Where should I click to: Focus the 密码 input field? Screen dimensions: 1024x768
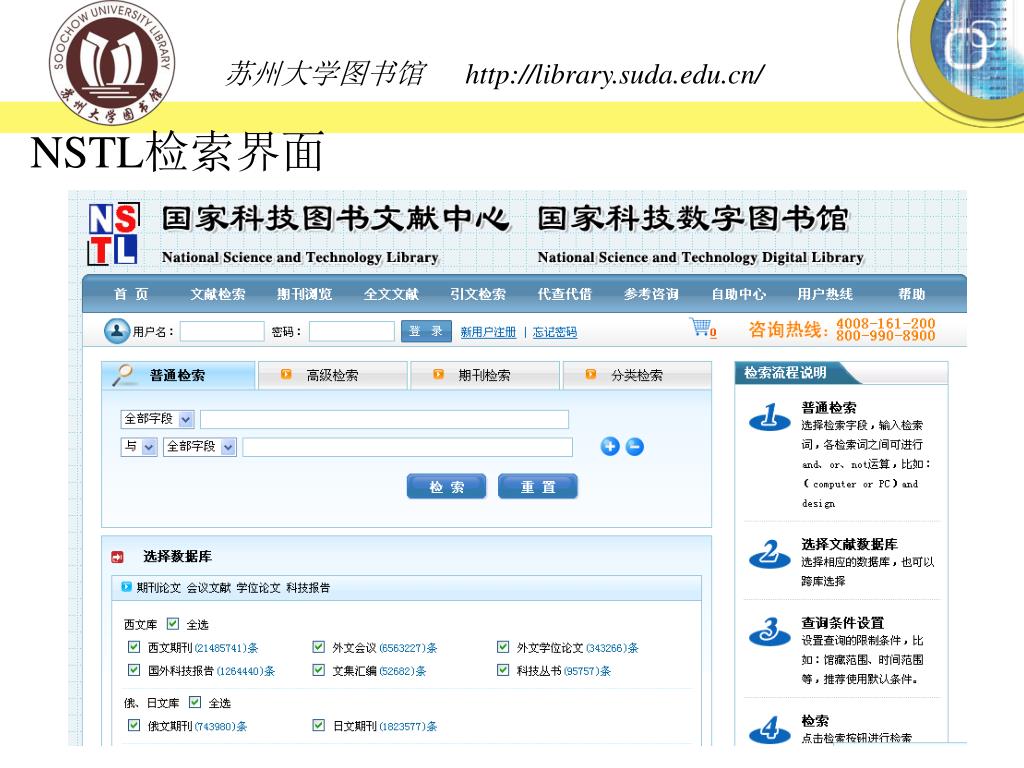352,331
